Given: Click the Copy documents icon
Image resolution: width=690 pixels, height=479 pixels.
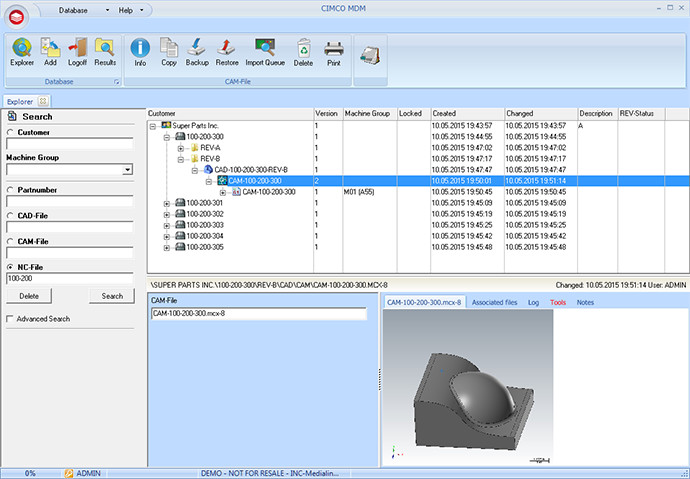Looking at the screenshot, I should click(x=169, y=48).
